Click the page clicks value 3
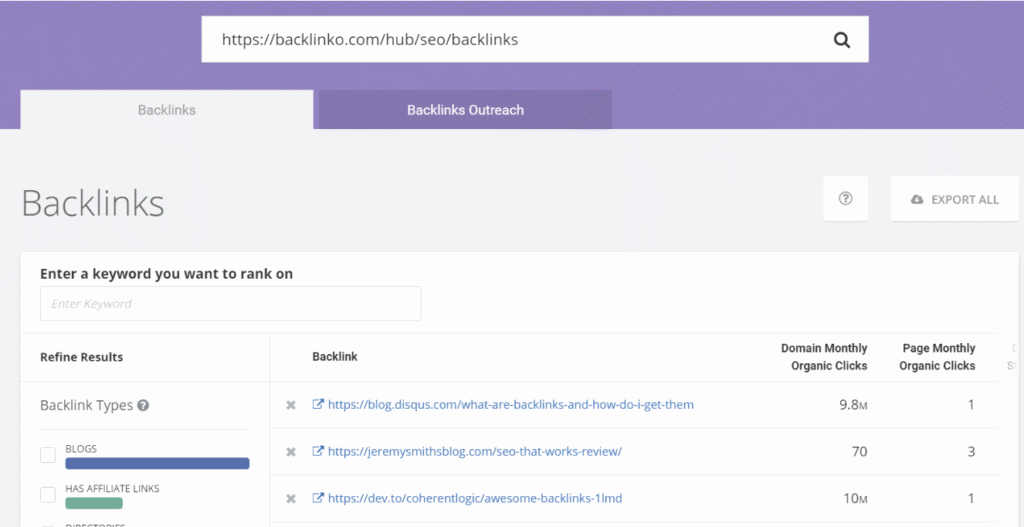Image resolution: width=1024 pixels, height=527 pixels. (x=971, y=451)
